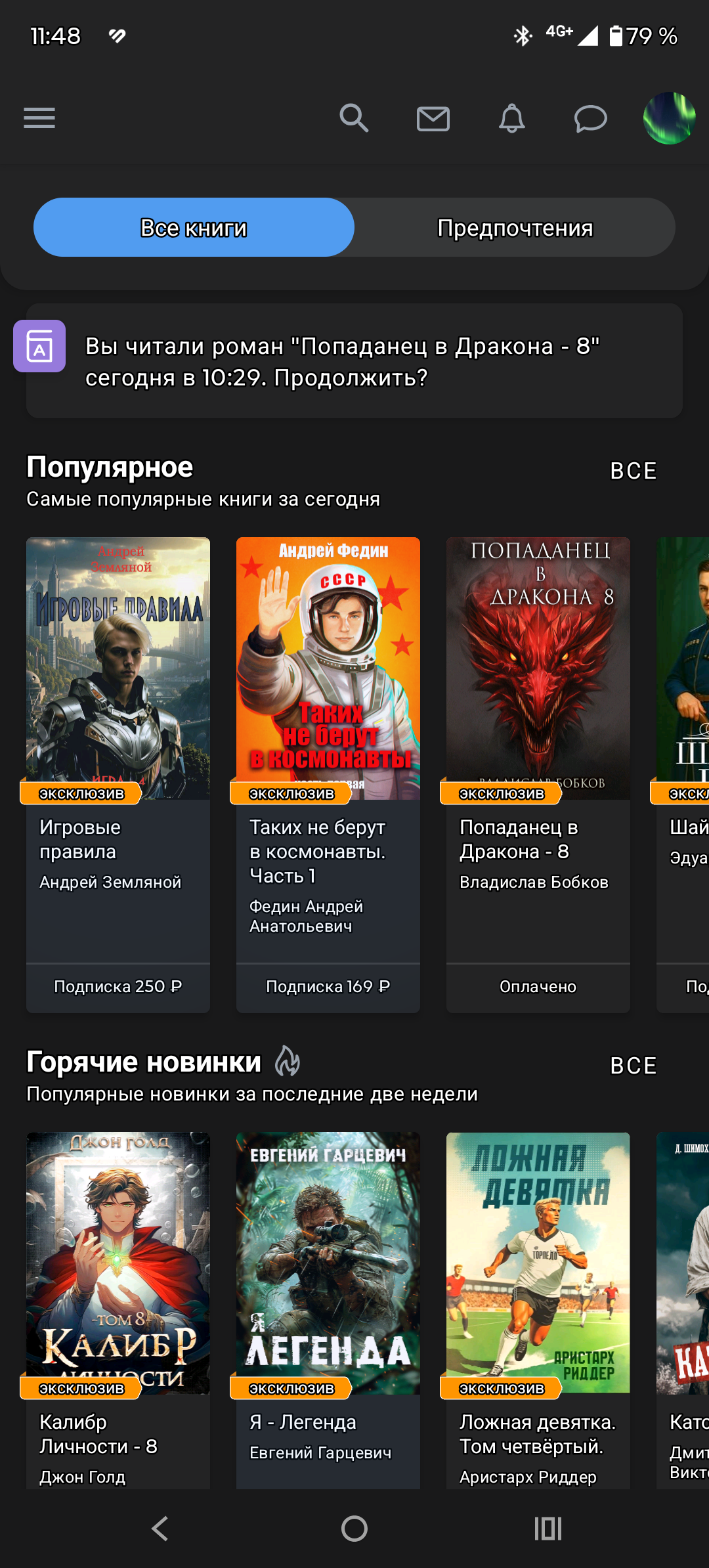
Task: Tap Оплачено under Попаданец в Дракона
Action: click(538, 988)
